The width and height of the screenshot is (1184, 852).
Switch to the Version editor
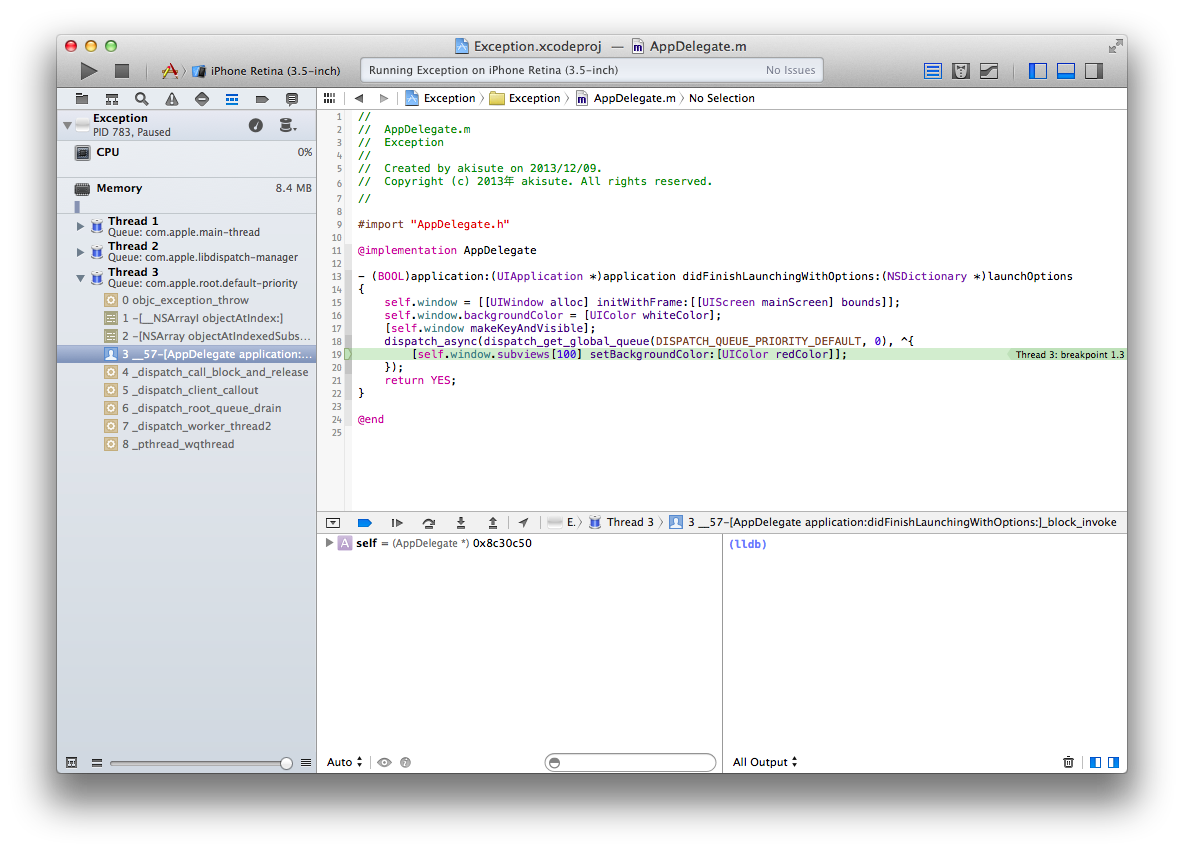coord(990,69)
